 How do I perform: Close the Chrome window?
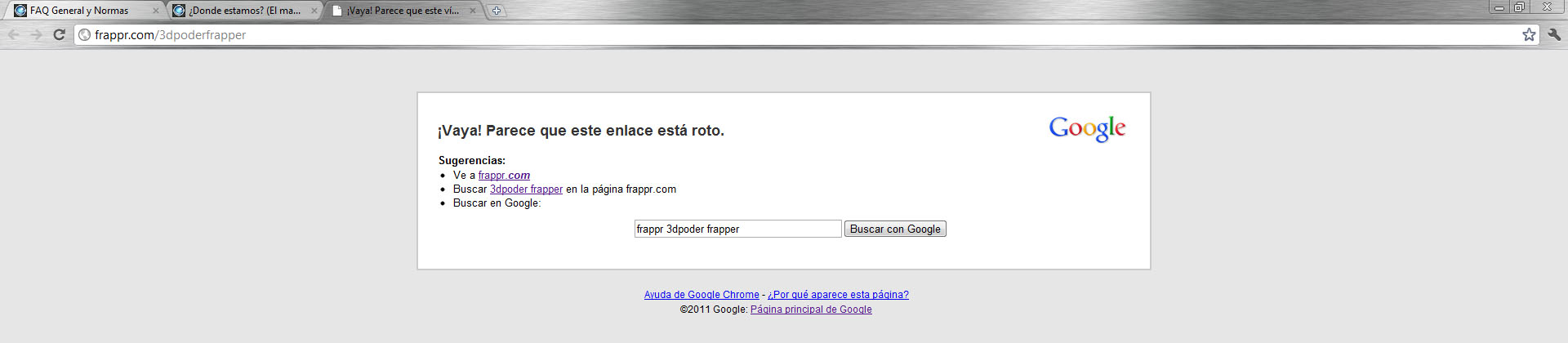click(x=1546, y=7)
